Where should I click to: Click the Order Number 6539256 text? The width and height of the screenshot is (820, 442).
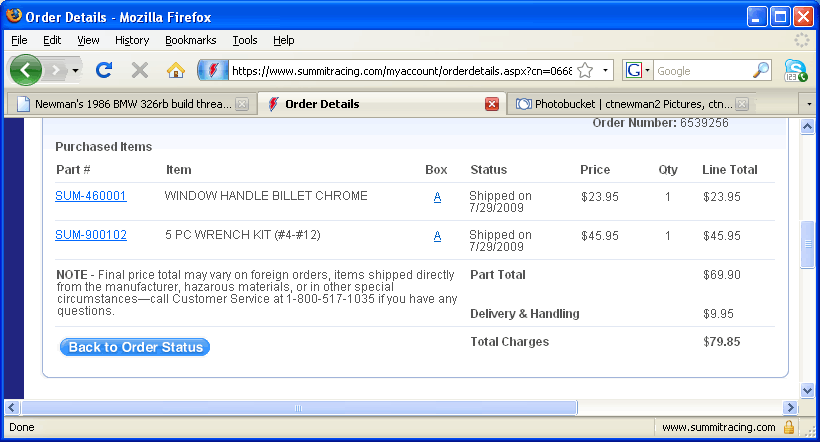pos(660,123)
